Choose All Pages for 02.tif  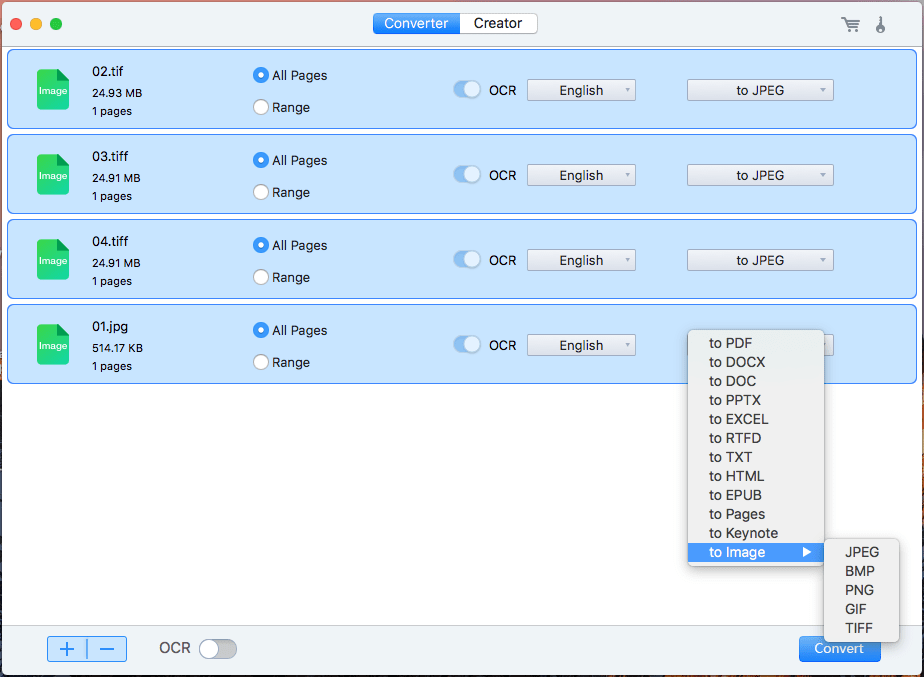[260, 75]
